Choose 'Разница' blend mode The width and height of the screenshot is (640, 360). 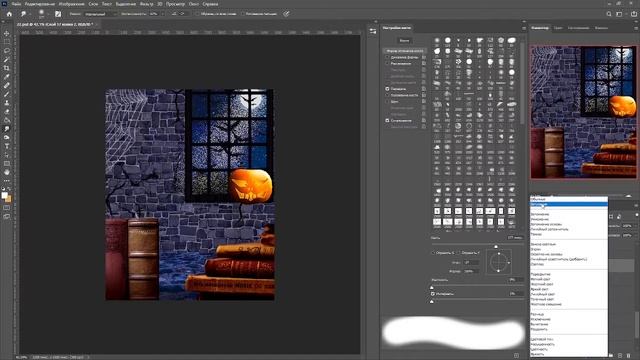point(568,314)
